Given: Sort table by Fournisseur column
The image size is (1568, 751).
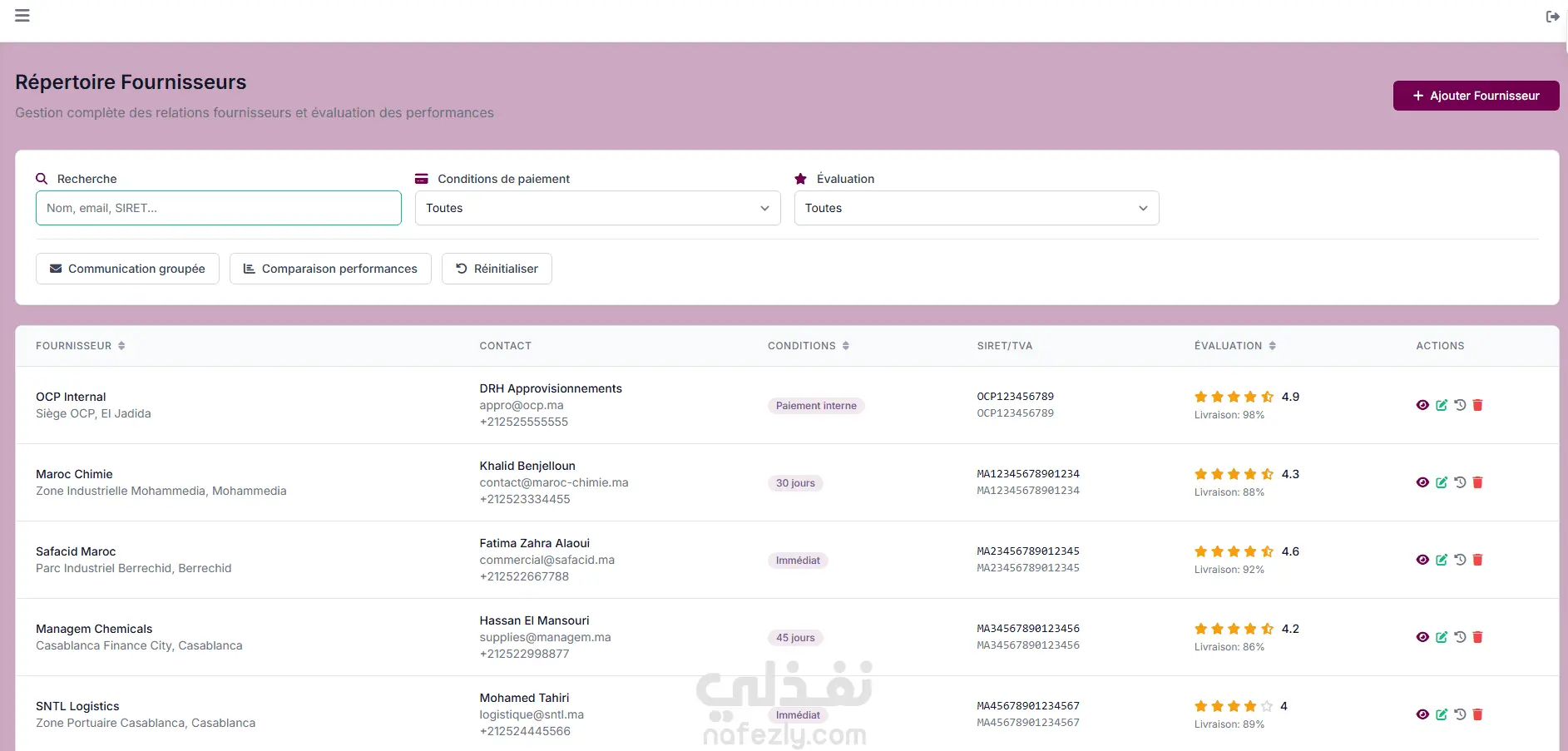Looking at the screenshot, I should click(81, 346).
